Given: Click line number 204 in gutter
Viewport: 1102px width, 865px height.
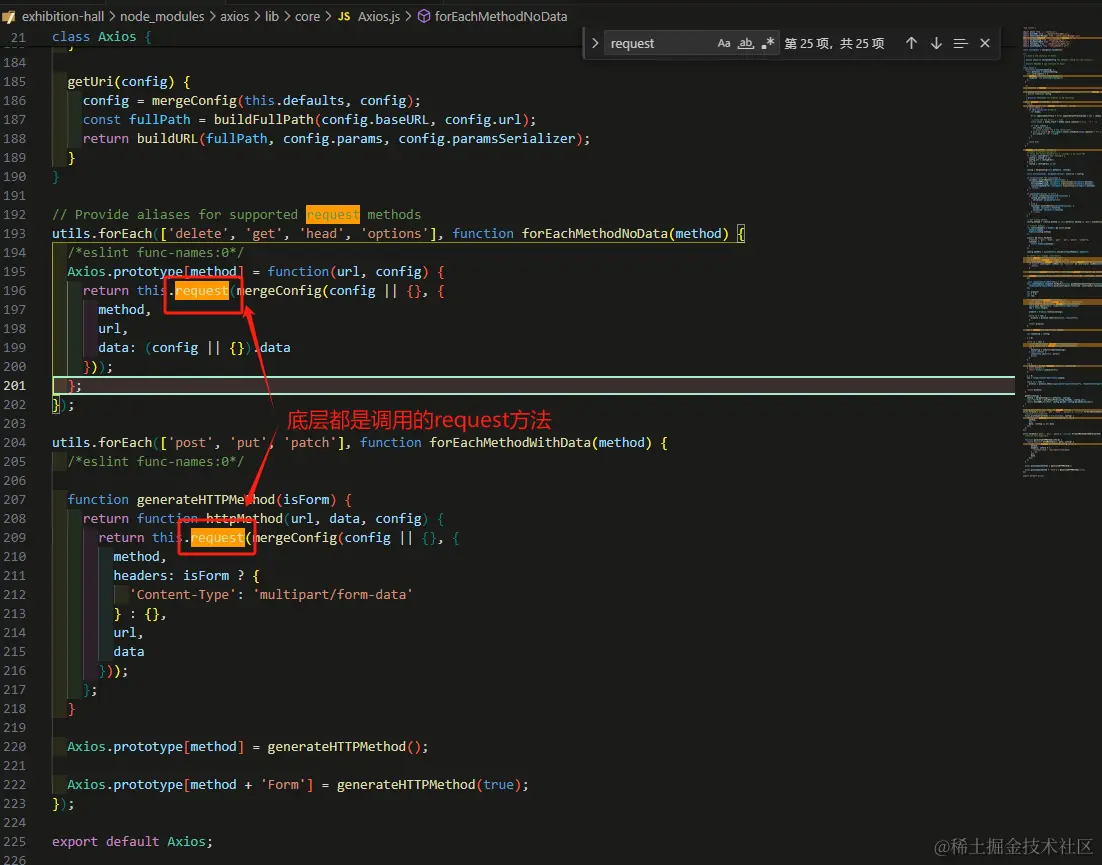Looking at the screenshot, I should coord(15,443).
